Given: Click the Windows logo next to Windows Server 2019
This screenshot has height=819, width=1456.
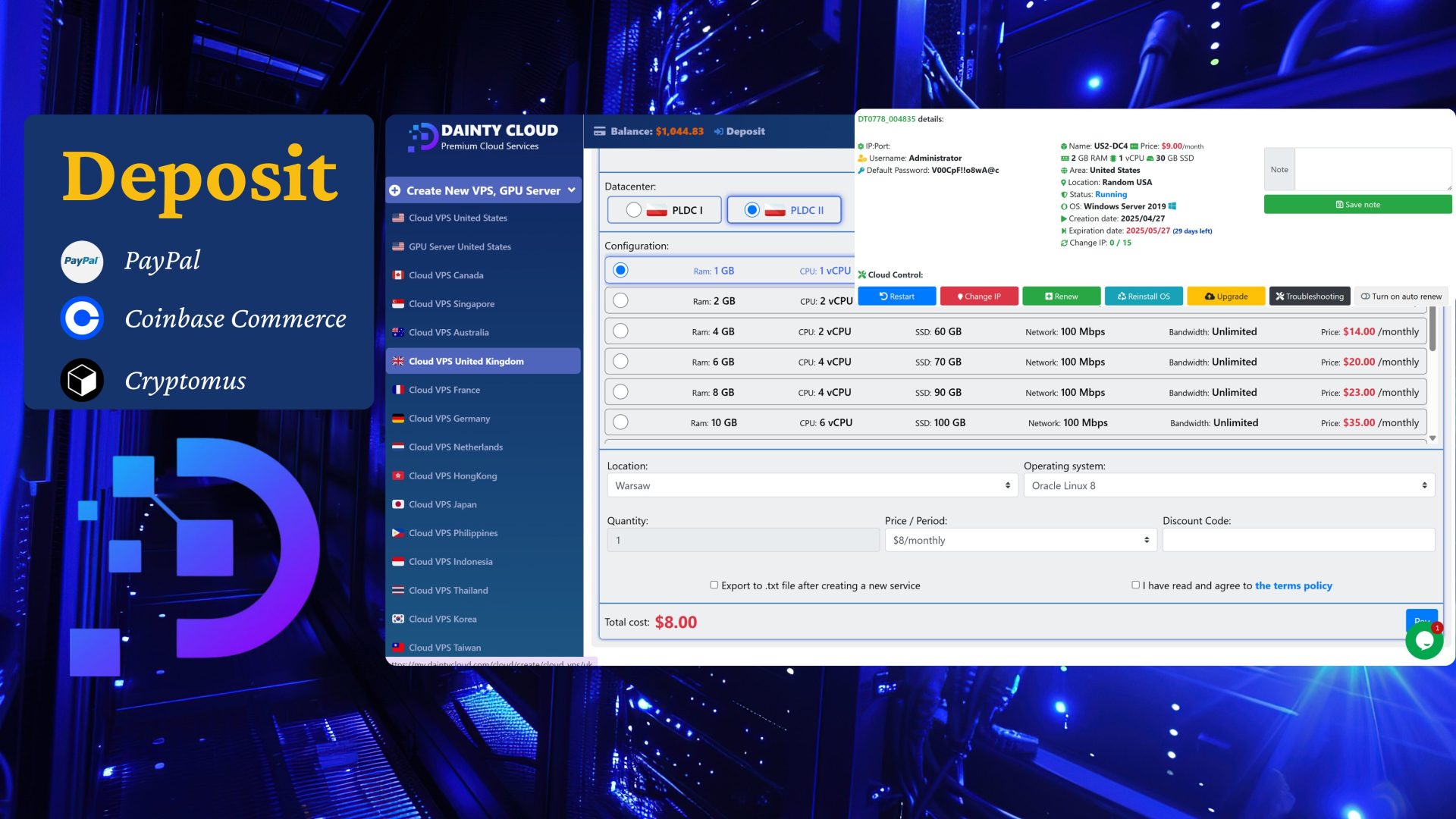Looking at the screenshot, I should (x=1172, y=206).
